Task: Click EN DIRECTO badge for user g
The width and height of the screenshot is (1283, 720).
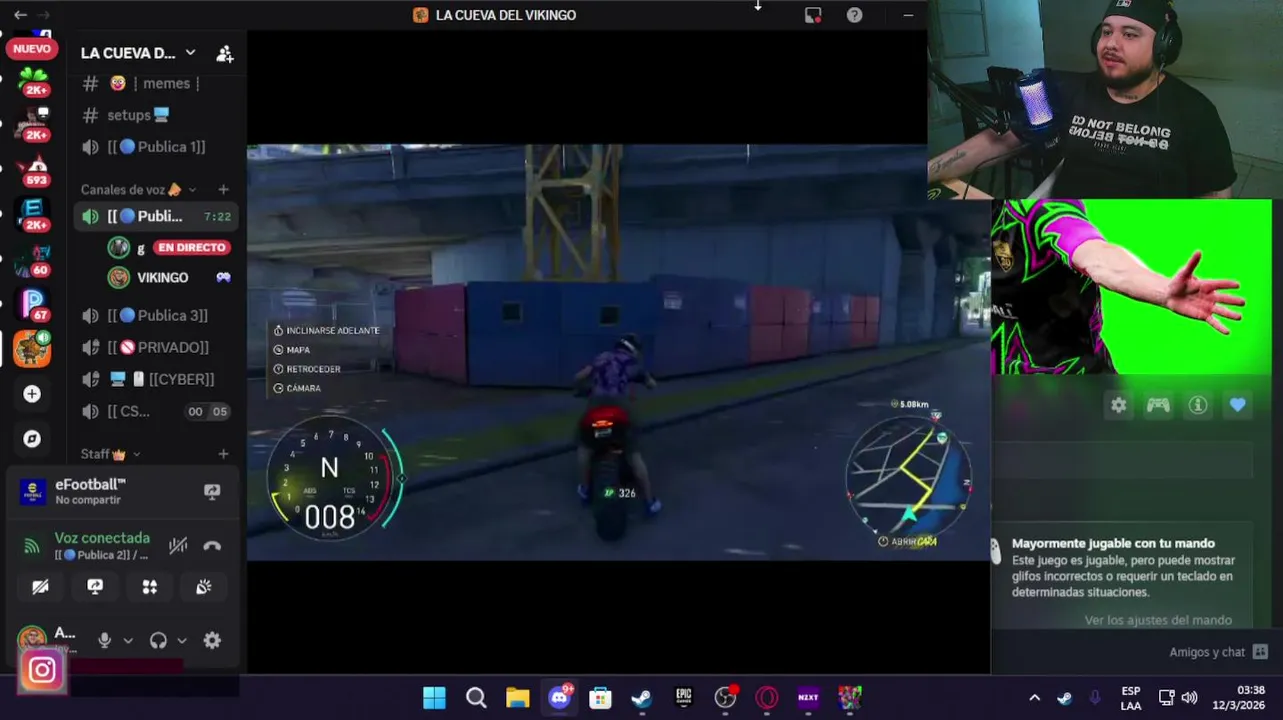Action: tap(192, 247)
